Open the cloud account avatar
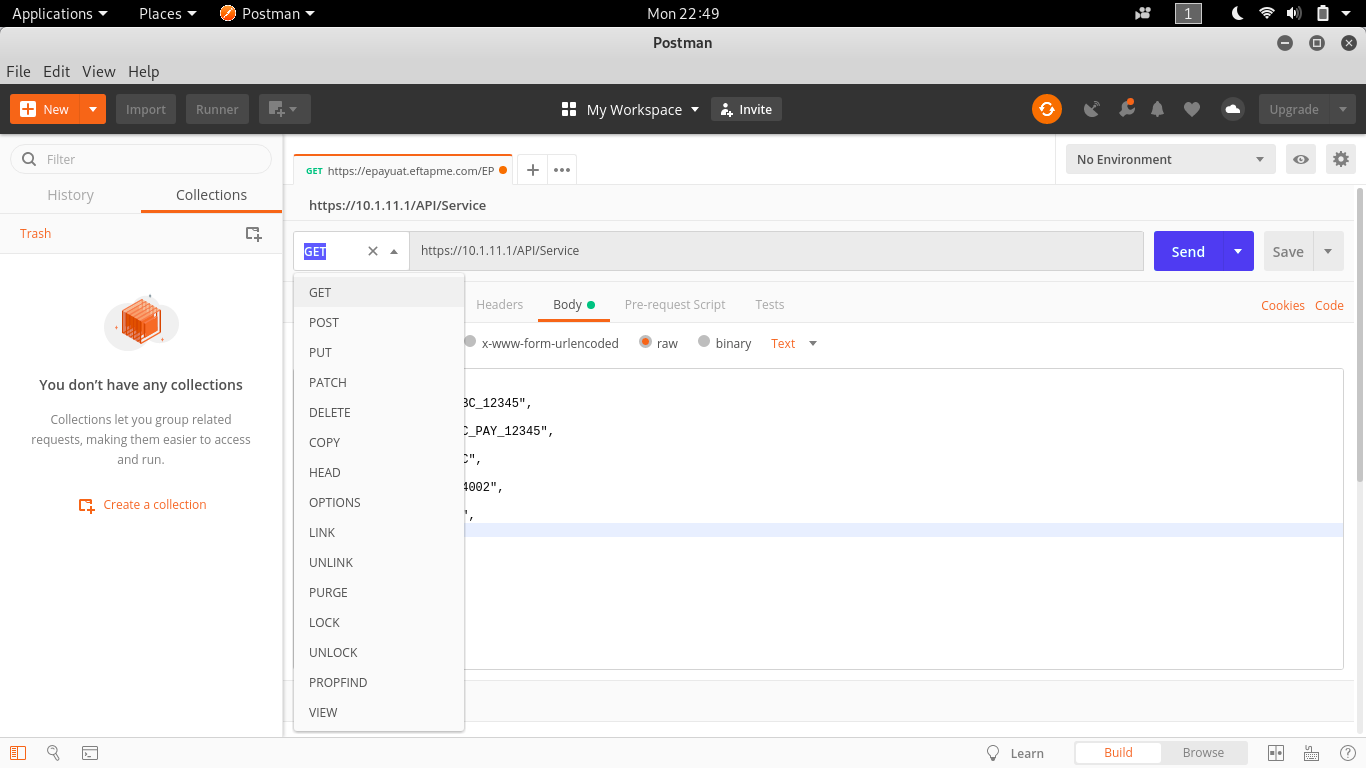Screen dimensions: 1366x768 [x=1232, y=109]
